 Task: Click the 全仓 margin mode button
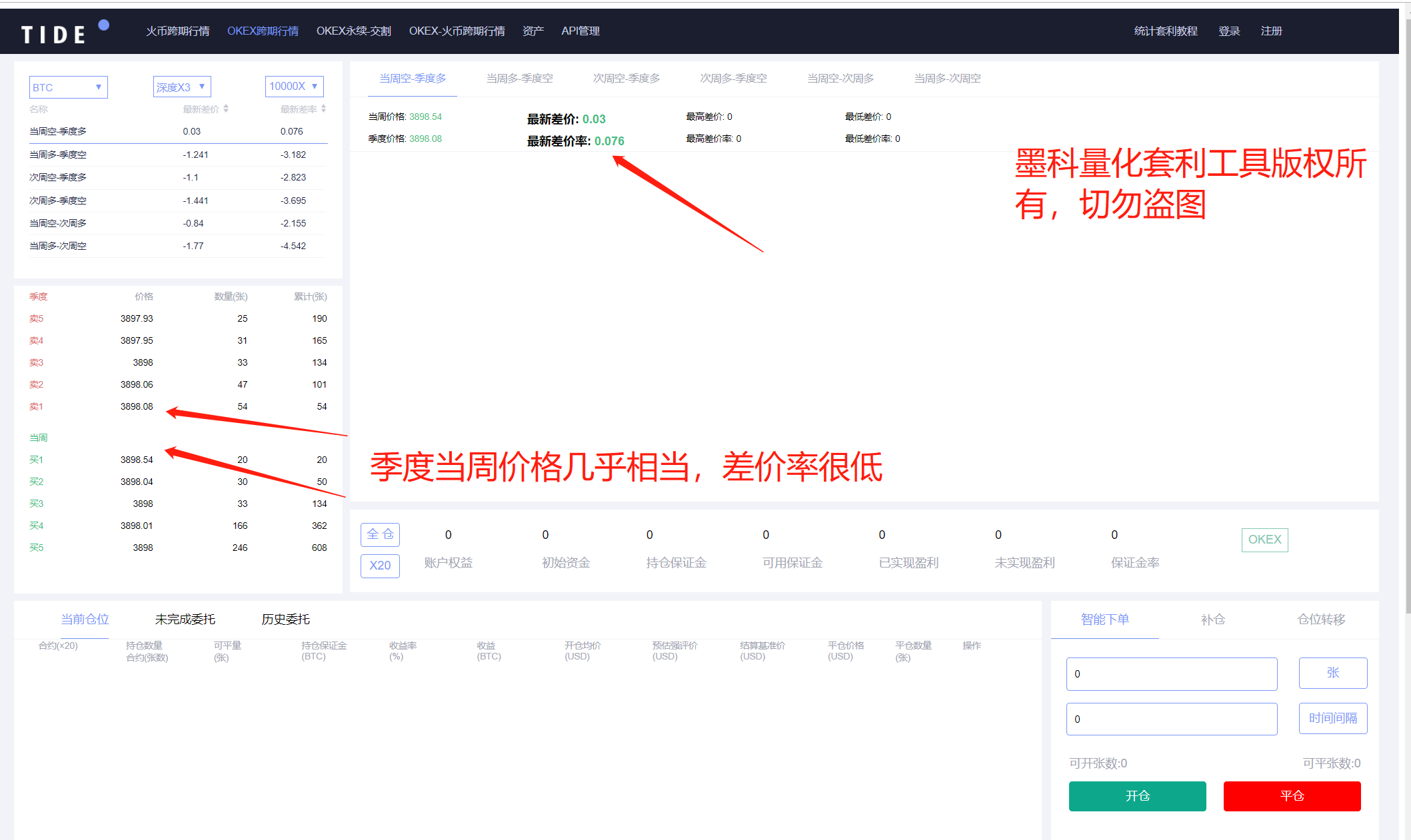coord(380,534)
